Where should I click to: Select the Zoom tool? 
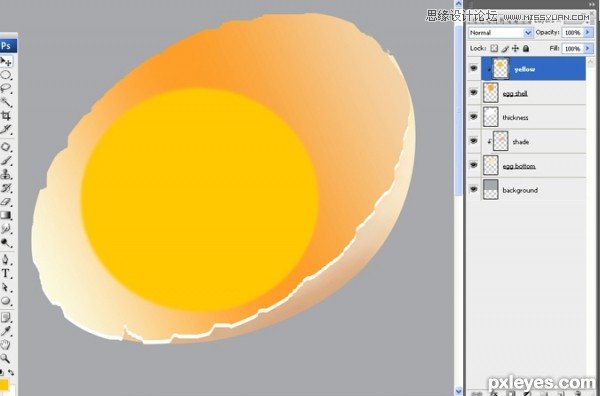point(6,359)
